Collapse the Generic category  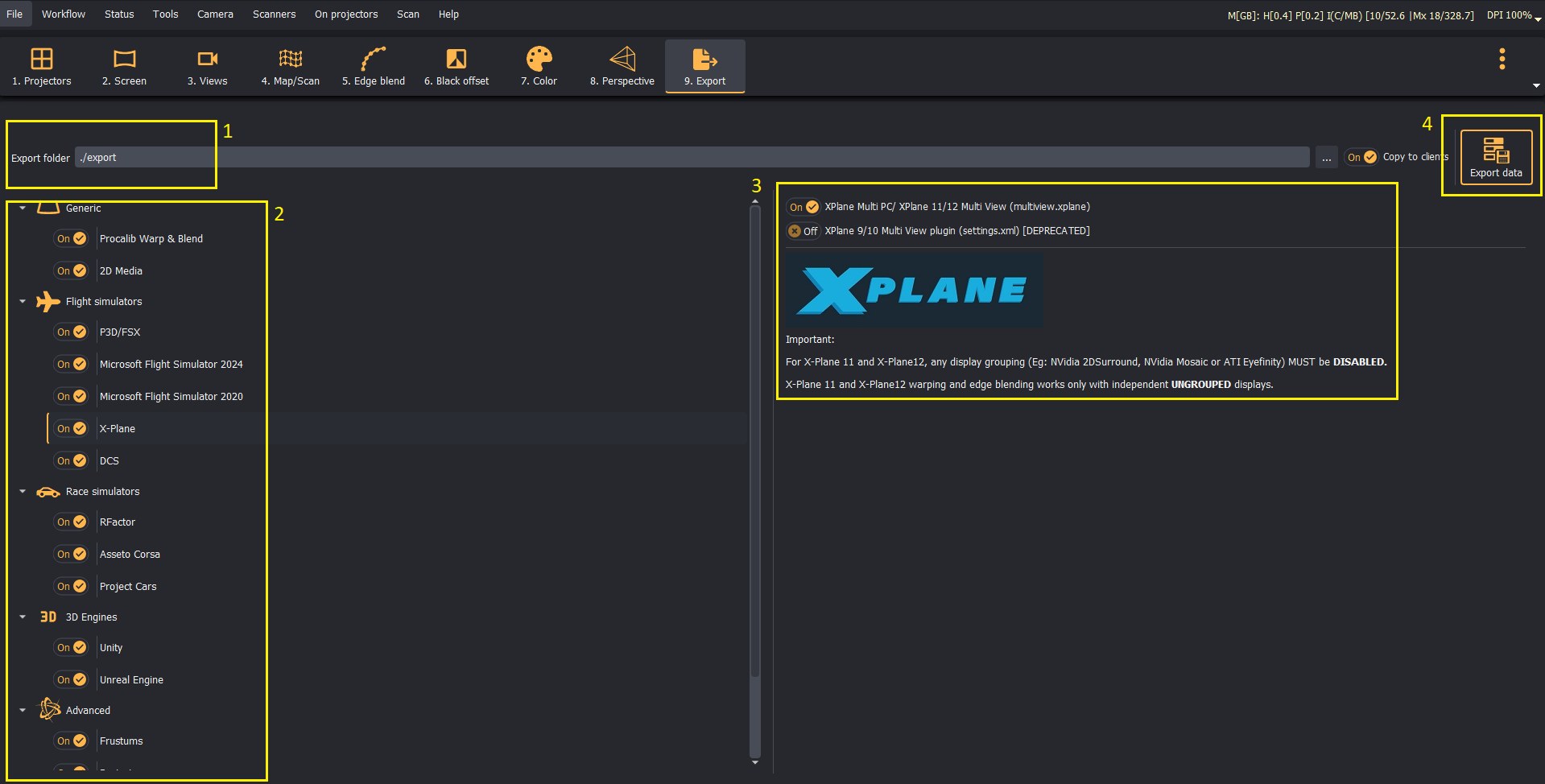(x=23, y=208)
